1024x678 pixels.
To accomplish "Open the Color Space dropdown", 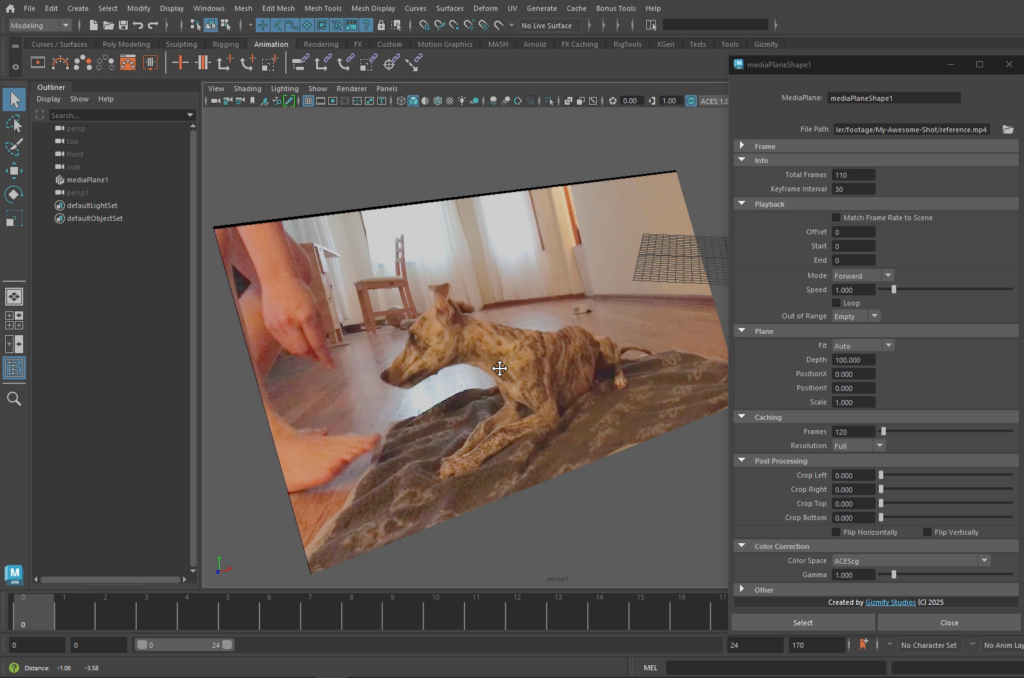I will 911,560.
